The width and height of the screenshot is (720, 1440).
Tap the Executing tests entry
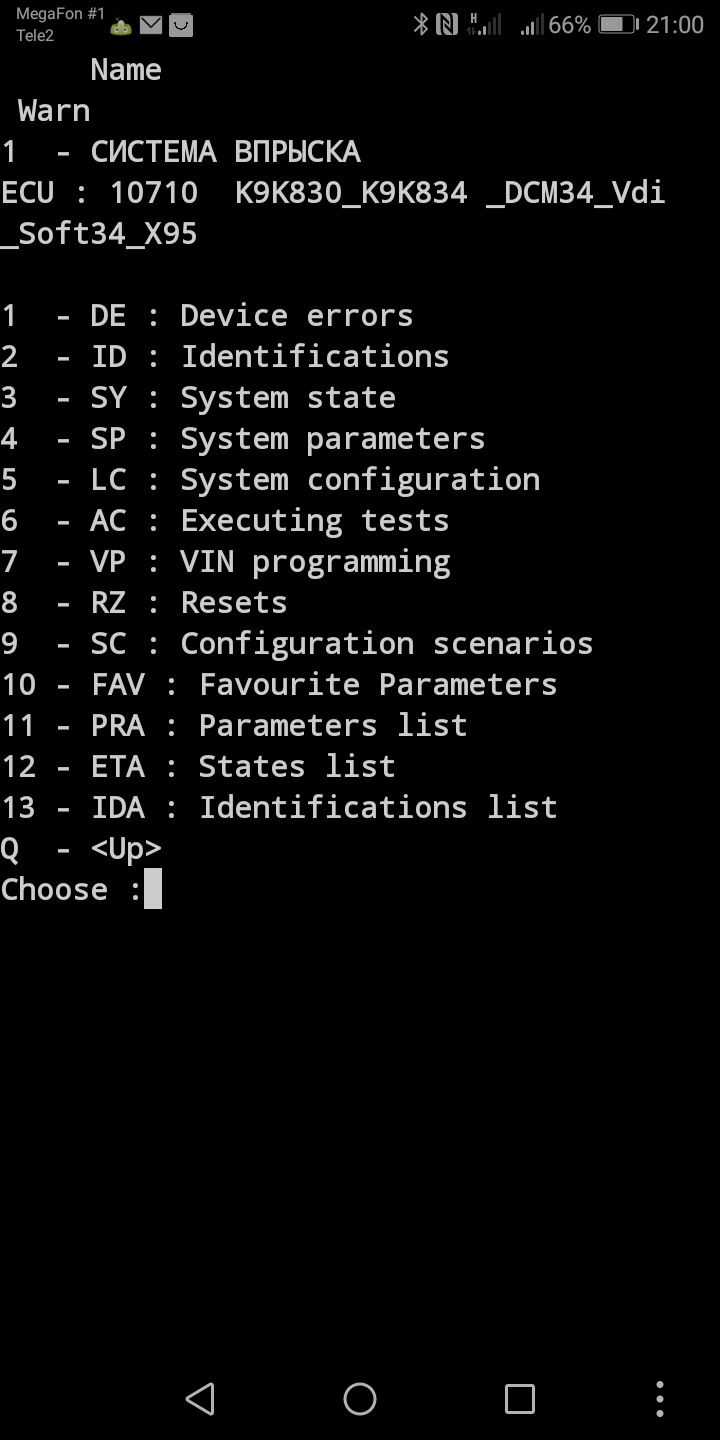coord(225,521)
